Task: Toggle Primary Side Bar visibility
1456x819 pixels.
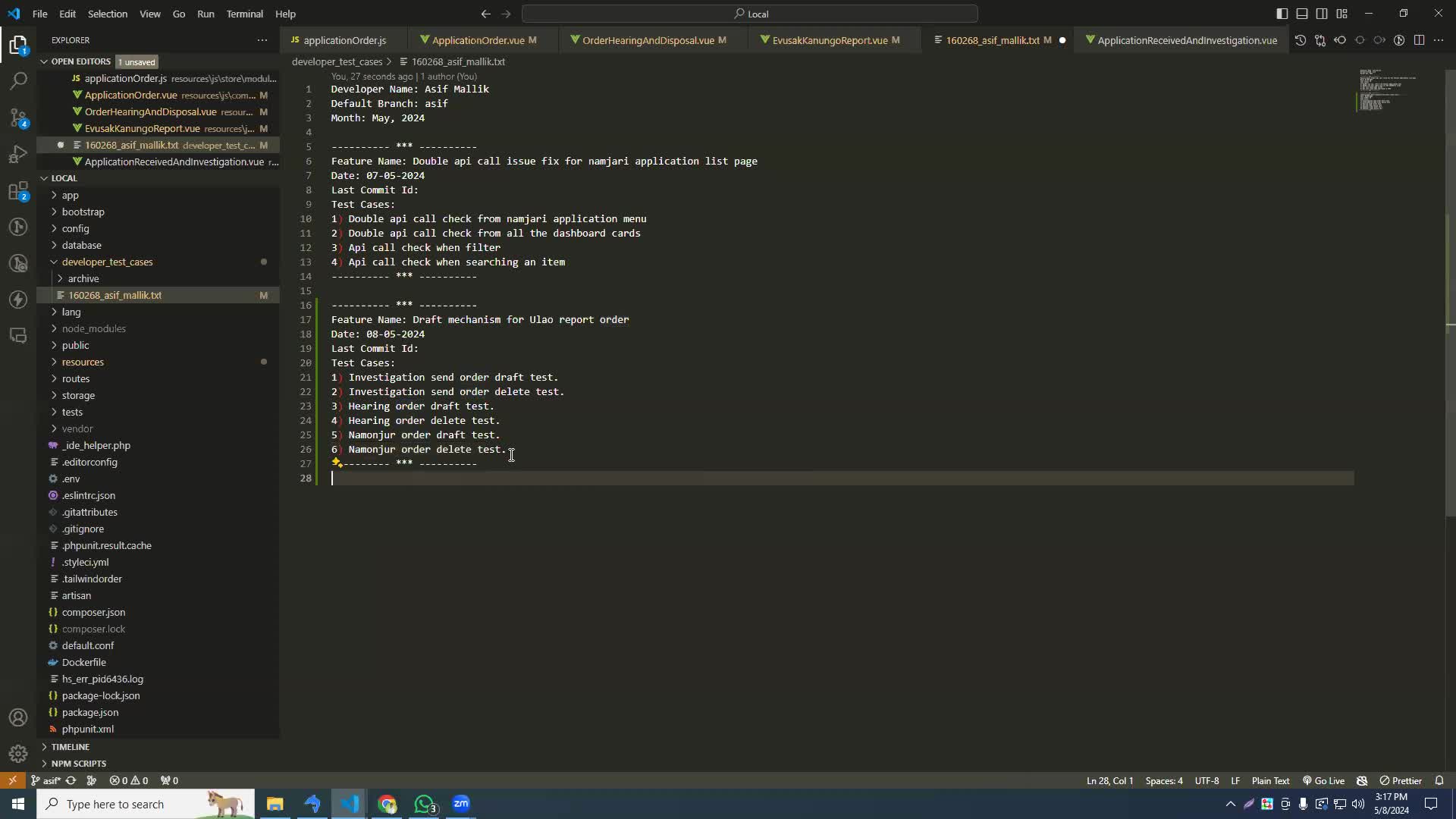Action: click(x=1282, y=14)
